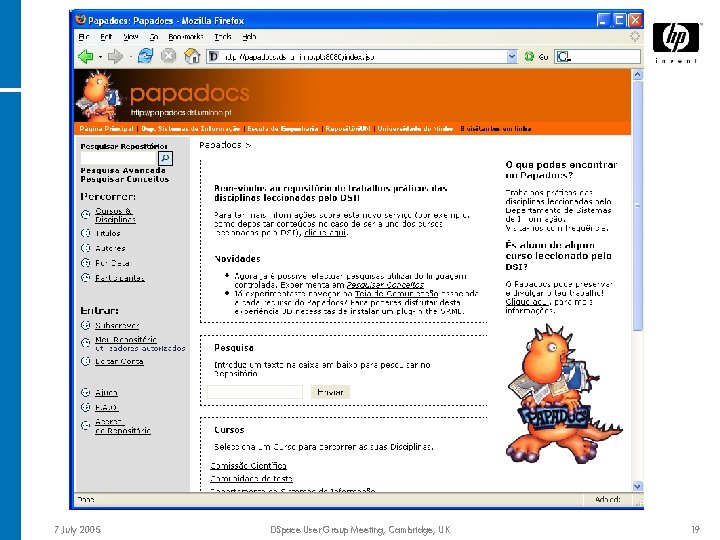Click the bullet icon beside Editar Conta

(x=85, y=361)
